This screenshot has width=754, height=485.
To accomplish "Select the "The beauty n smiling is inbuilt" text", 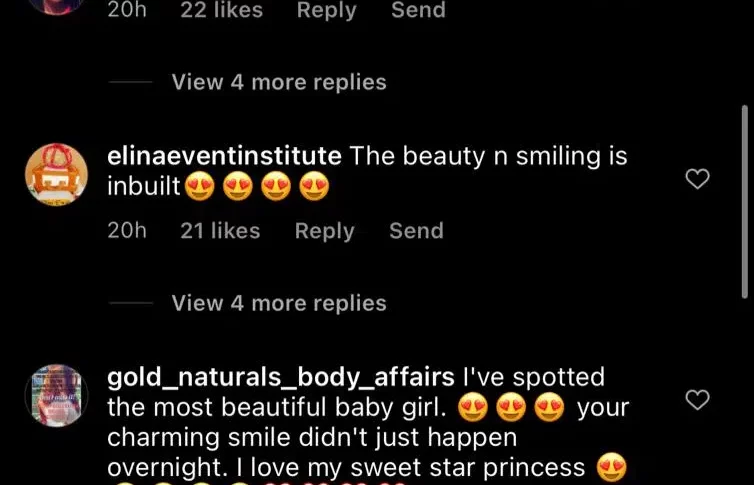I will tap(367, 171).
